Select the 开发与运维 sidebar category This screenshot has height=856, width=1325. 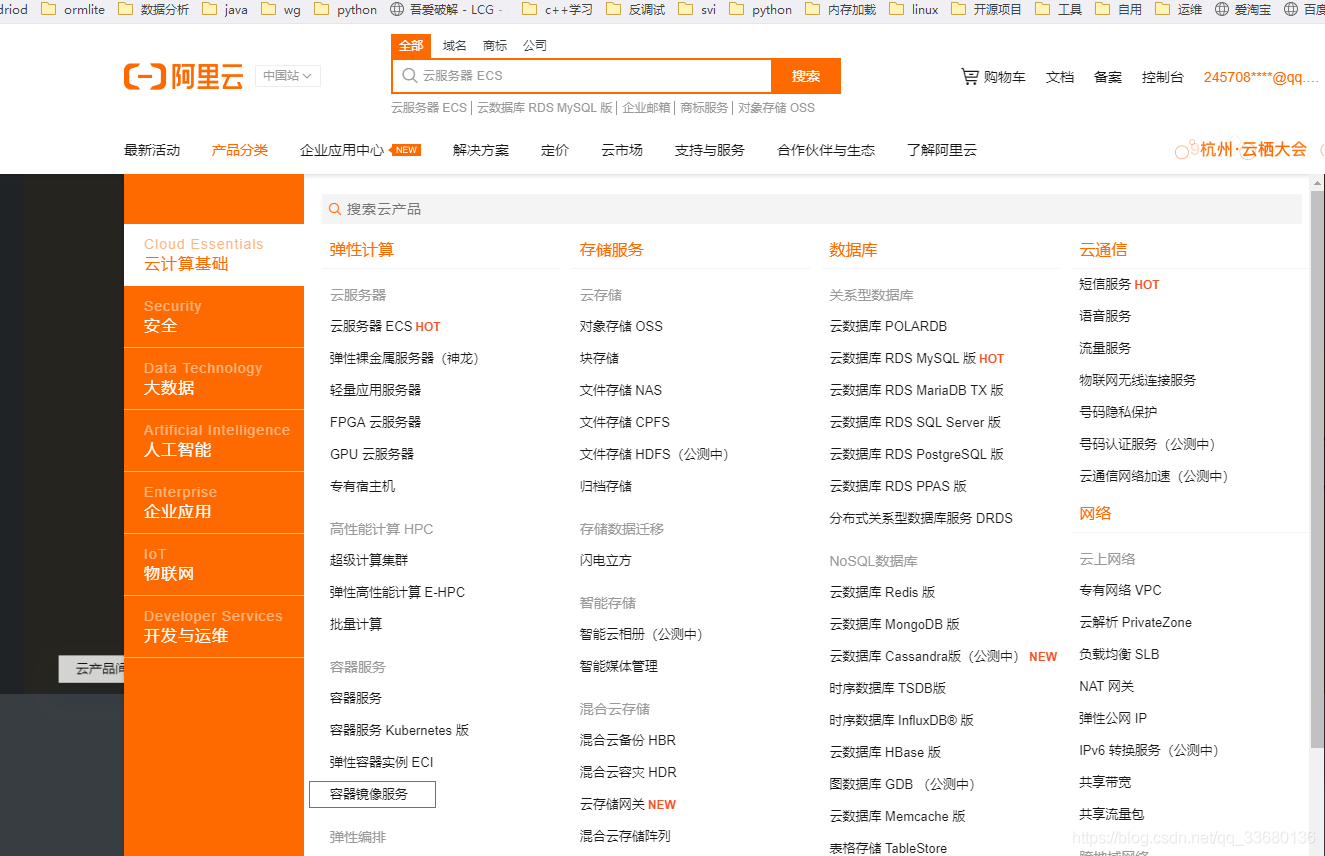click(214, 626)
